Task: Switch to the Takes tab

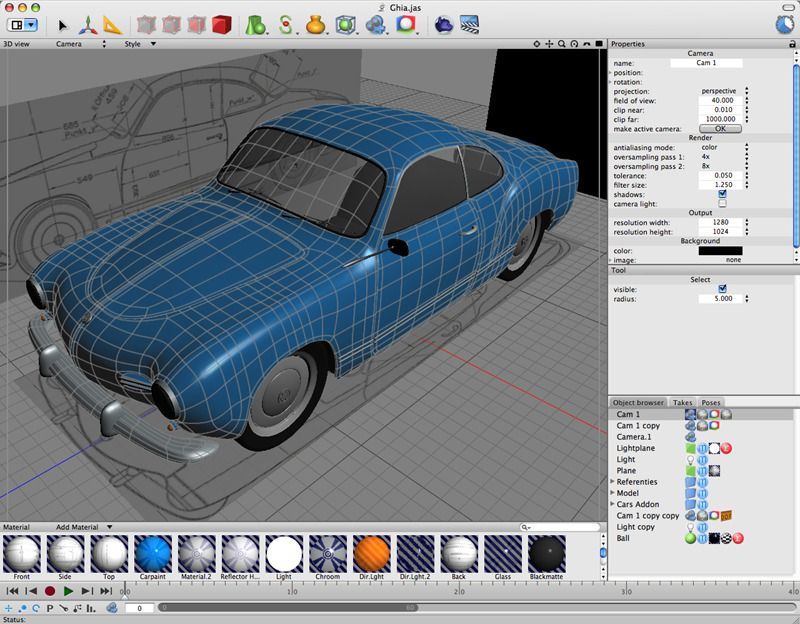Action: (681, 401)
